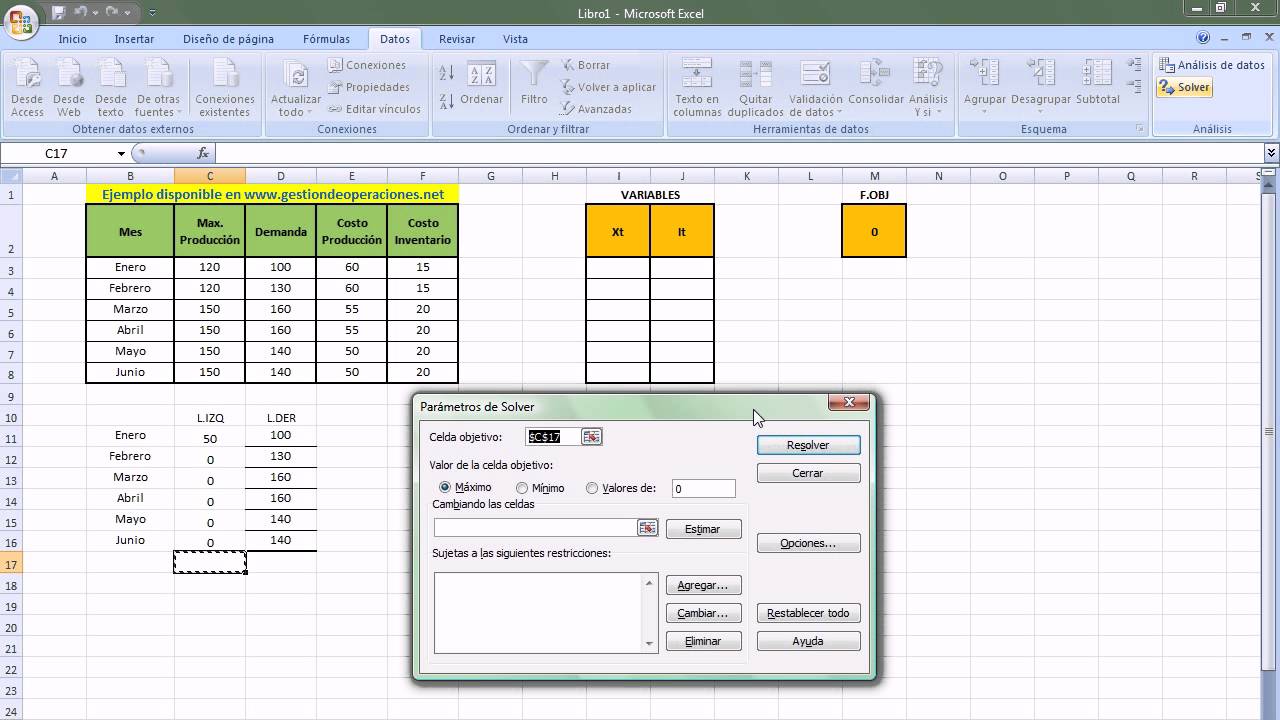Expand the Análisis Y si dropdown
The height and width of the screenshot is (720, 1280).
(929, 87)
